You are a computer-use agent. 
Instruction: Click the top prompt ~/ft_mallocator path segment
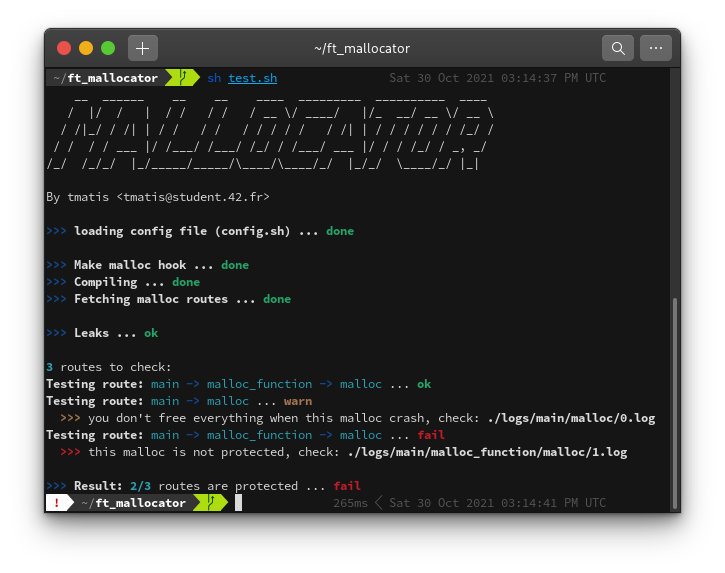click(x=105, y=78)
